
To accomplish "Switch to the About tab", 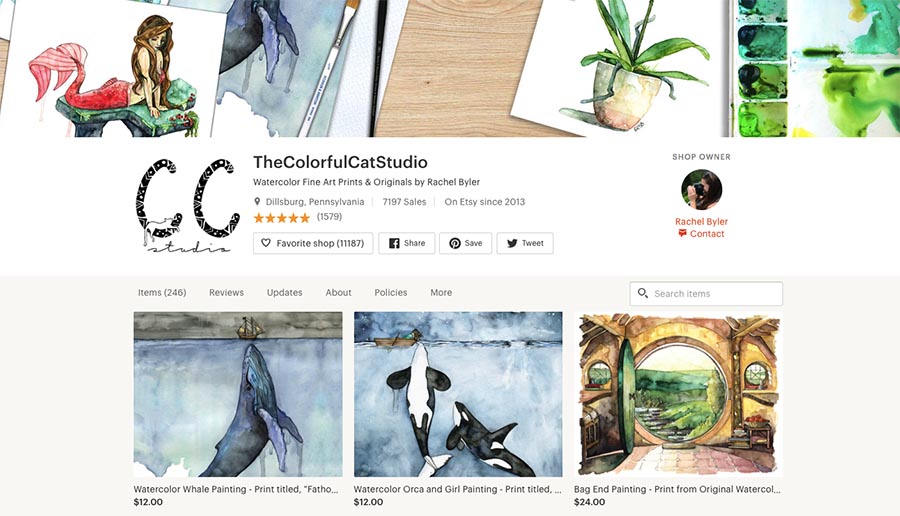I will click(x=338, y=292).
